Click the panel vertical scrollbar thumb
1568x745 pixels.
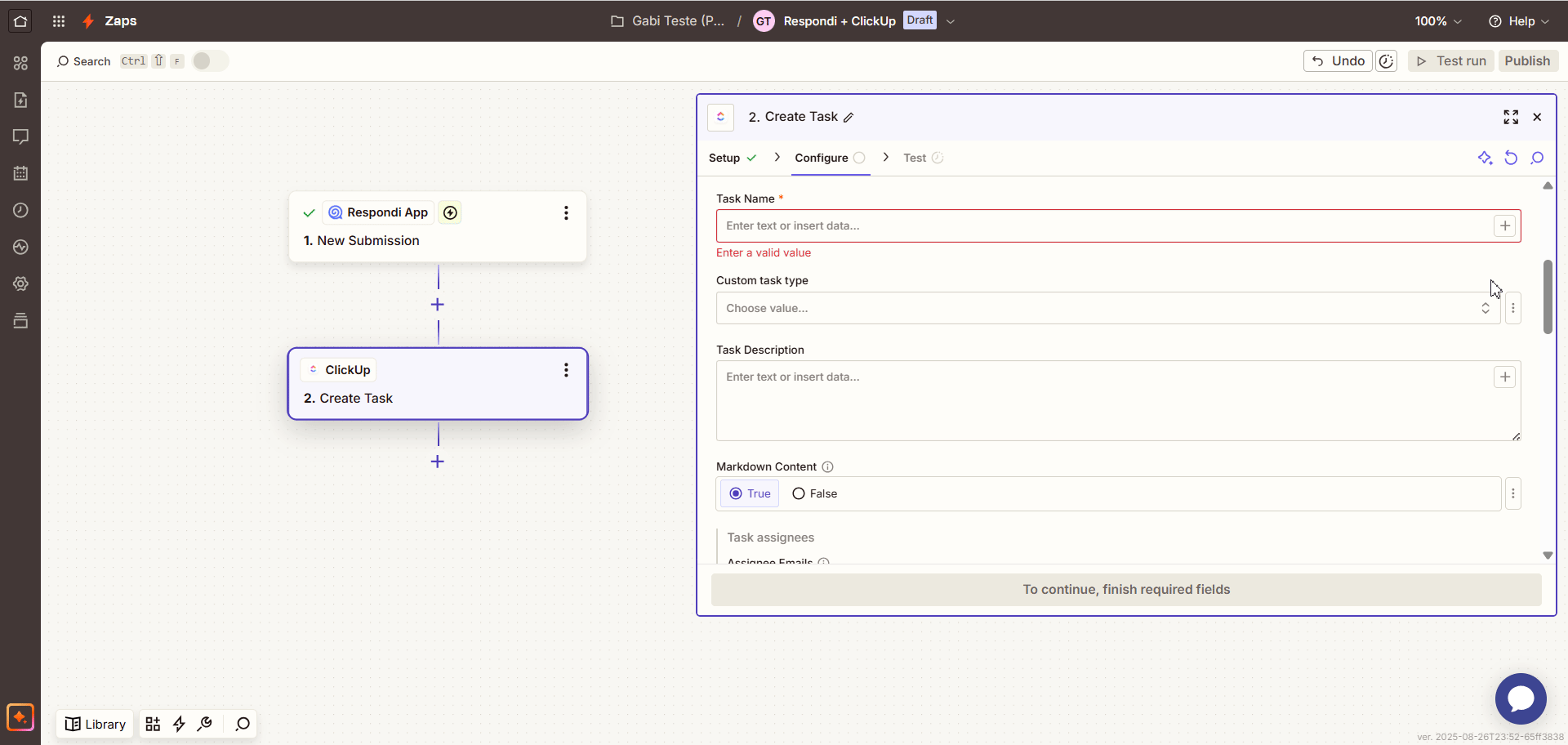pyautogui.click(x=1548, y=297)
